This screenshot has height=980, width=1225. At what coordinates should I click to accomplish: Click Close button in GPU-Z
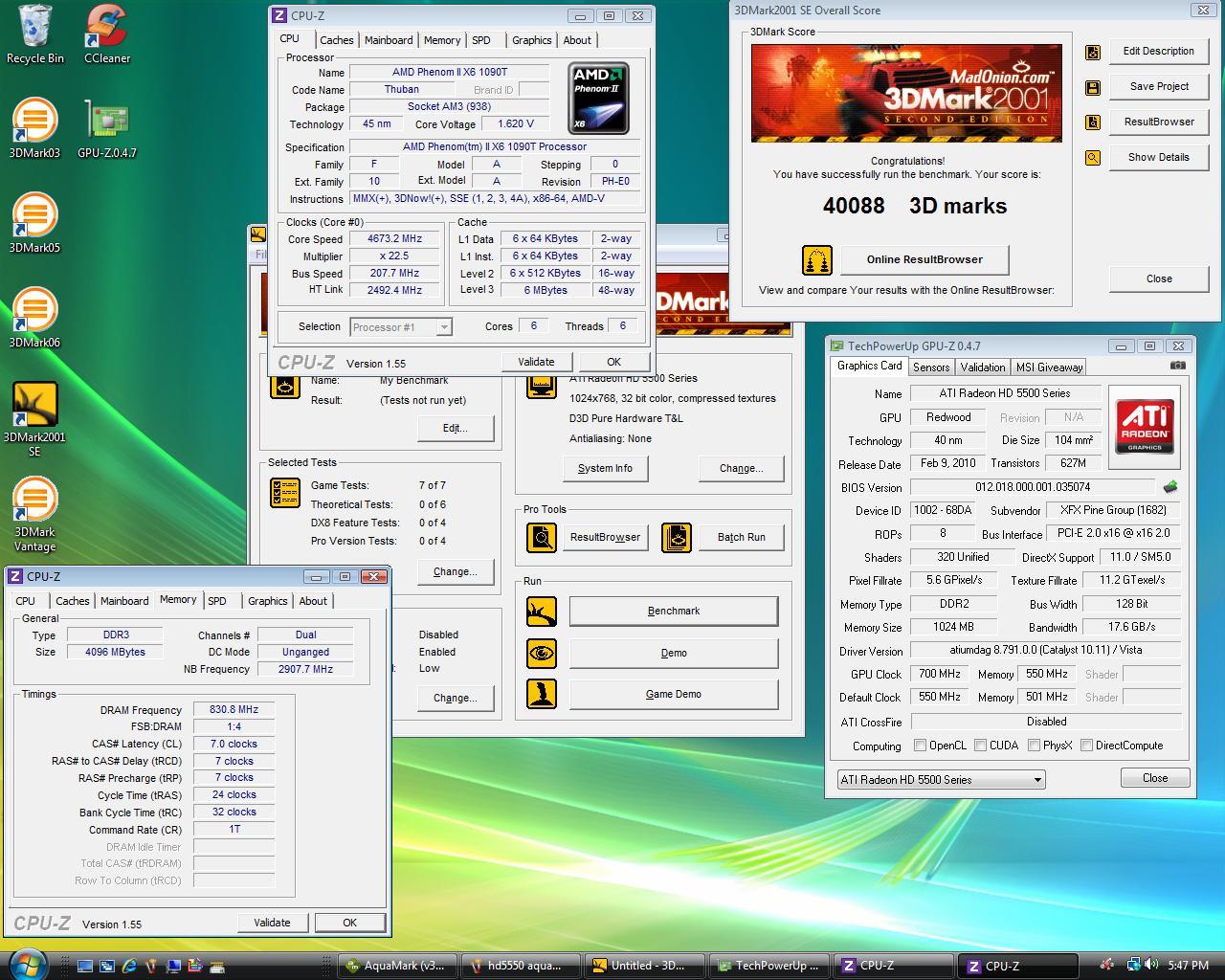1155,778
